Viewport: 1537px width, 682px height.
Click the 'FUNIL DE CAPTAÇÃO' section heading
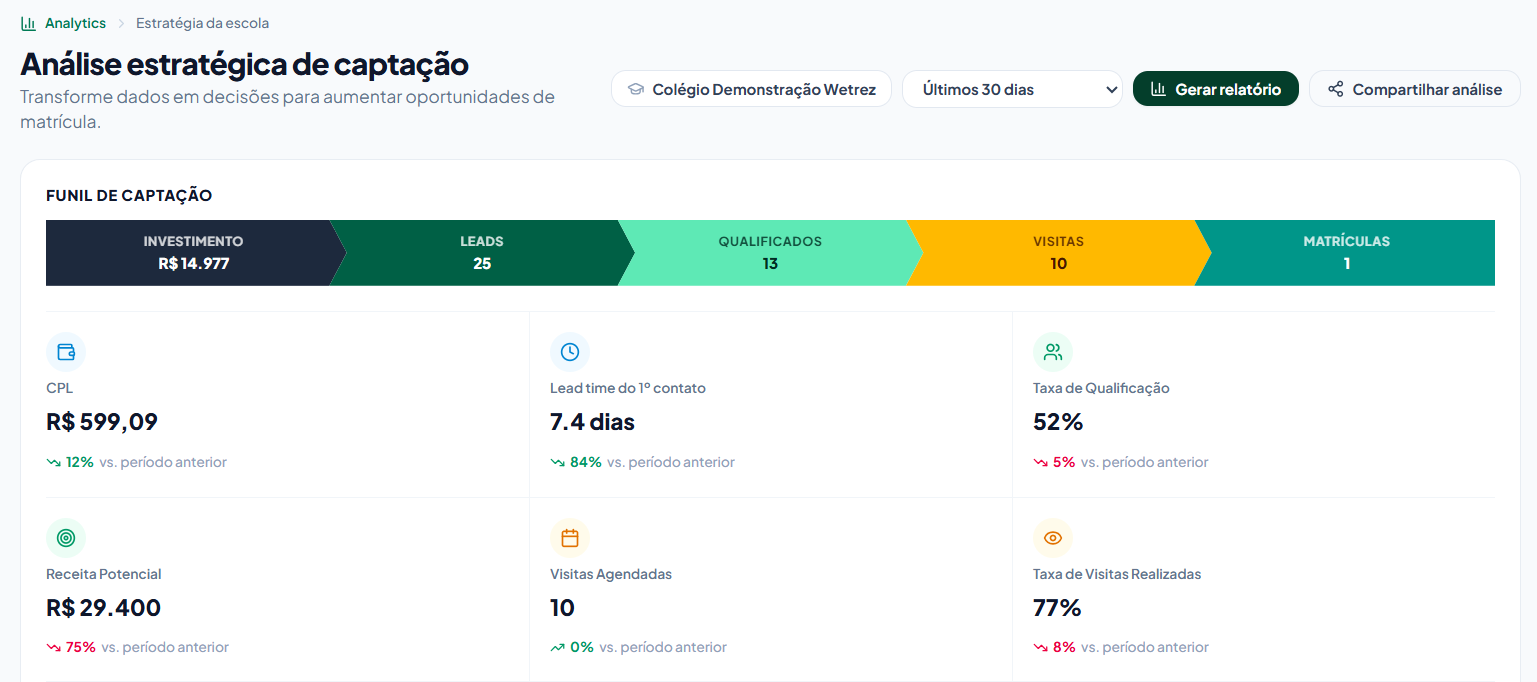[x=129, y=195]
